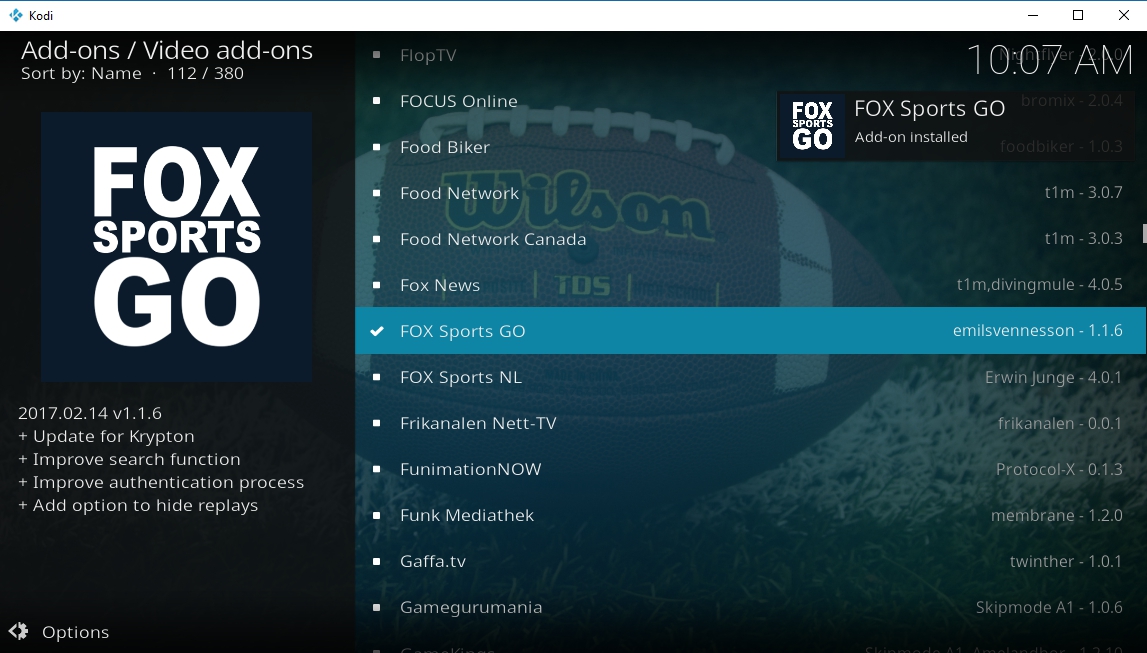Click 'Erwin Junge - 4.0.1' version text

(1053, 377)
